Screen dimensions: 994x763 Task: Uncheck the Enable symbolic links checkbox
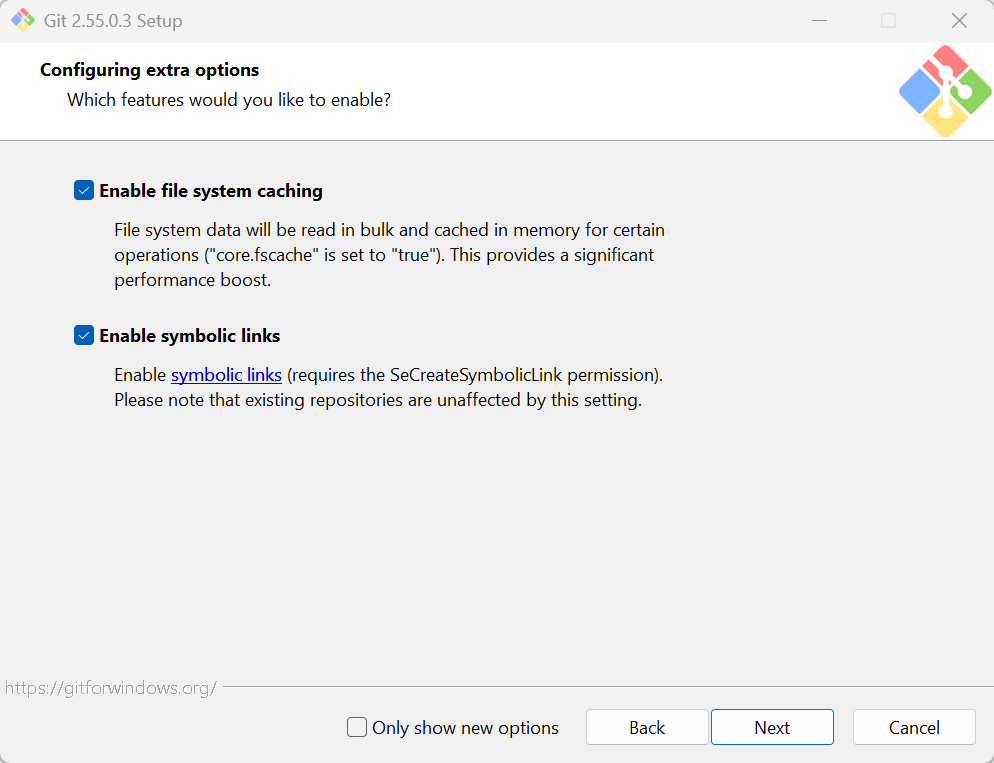[84, 335]
